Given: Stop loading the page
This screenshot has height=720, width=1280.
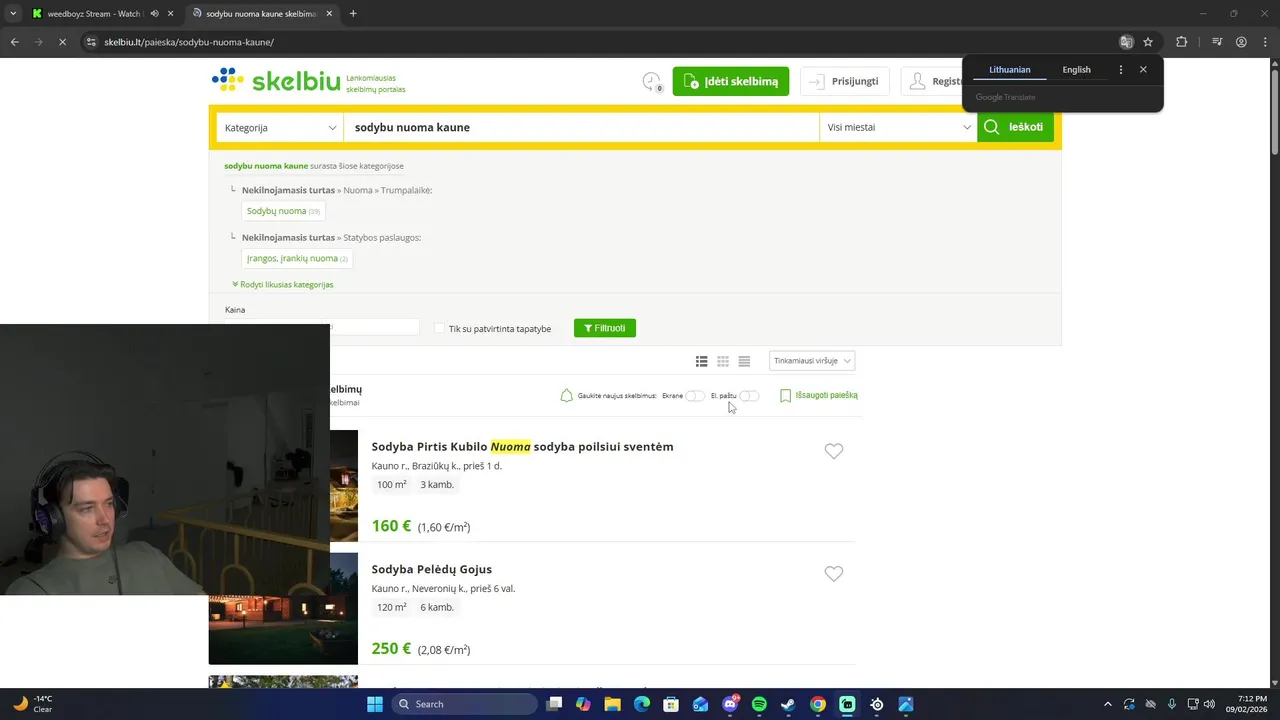Looking at the screenshot, I should click(62, 42).
